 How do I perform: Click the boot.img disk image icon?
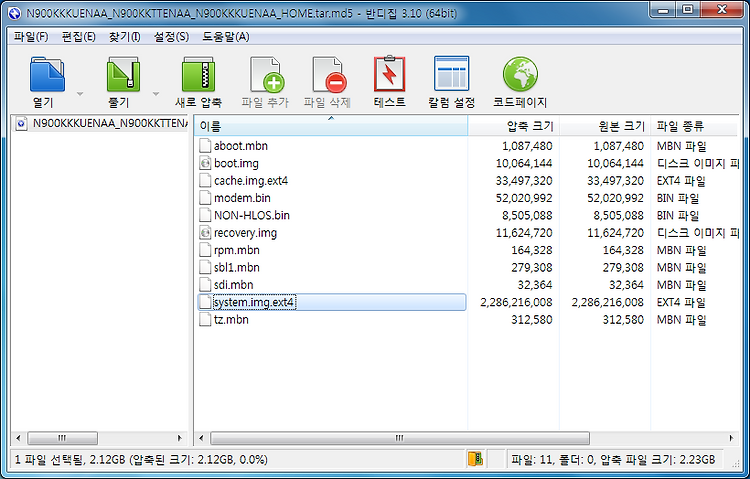[x=205, y=163]
